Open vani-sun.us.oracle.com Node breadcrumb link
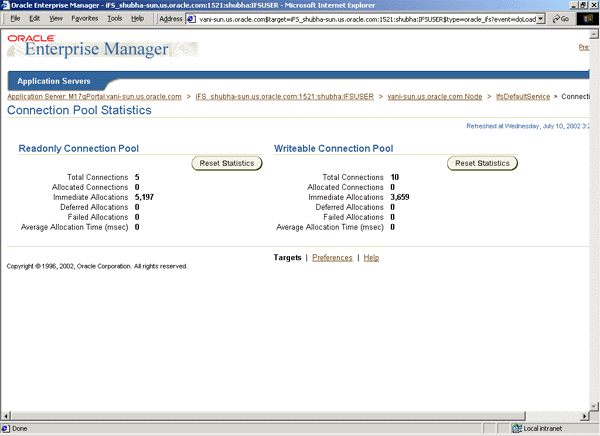 (435, 96)
